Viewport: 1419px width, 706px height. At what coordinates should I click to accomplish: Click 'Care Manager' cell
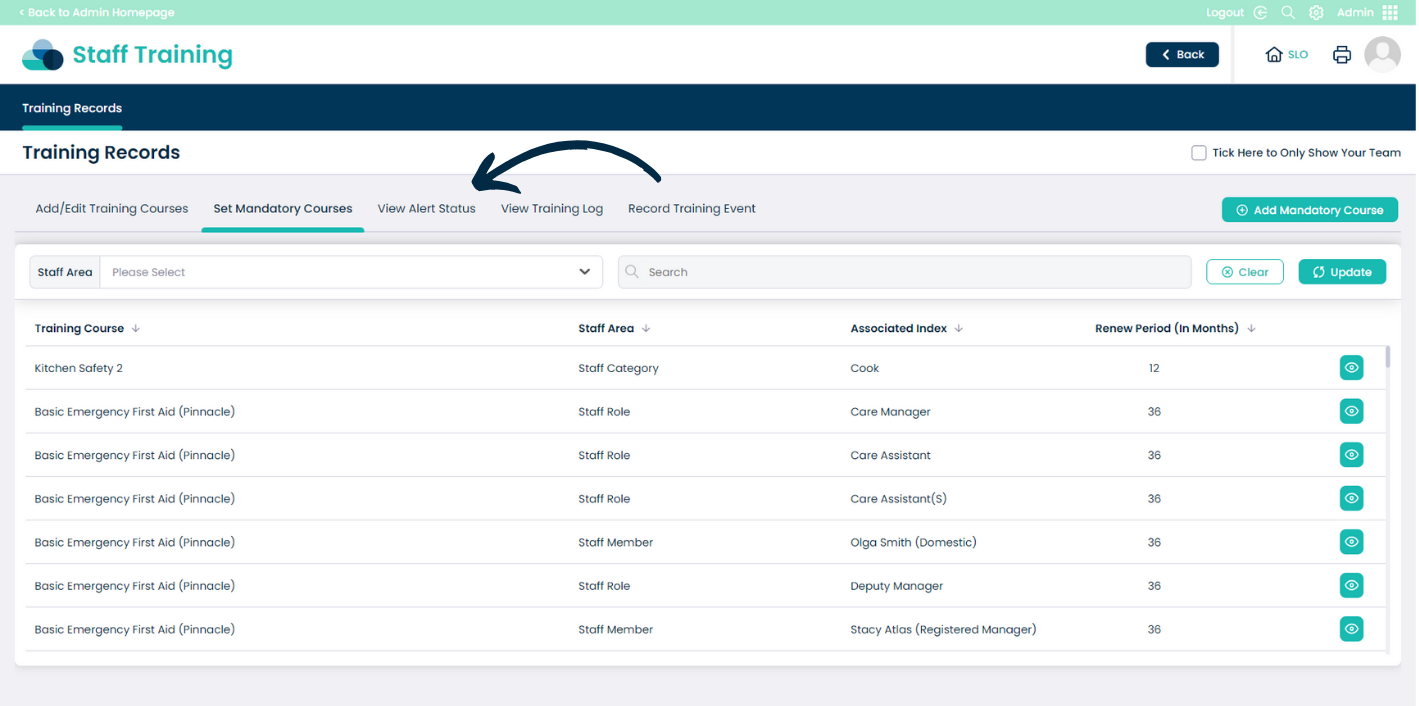point(891,412)
